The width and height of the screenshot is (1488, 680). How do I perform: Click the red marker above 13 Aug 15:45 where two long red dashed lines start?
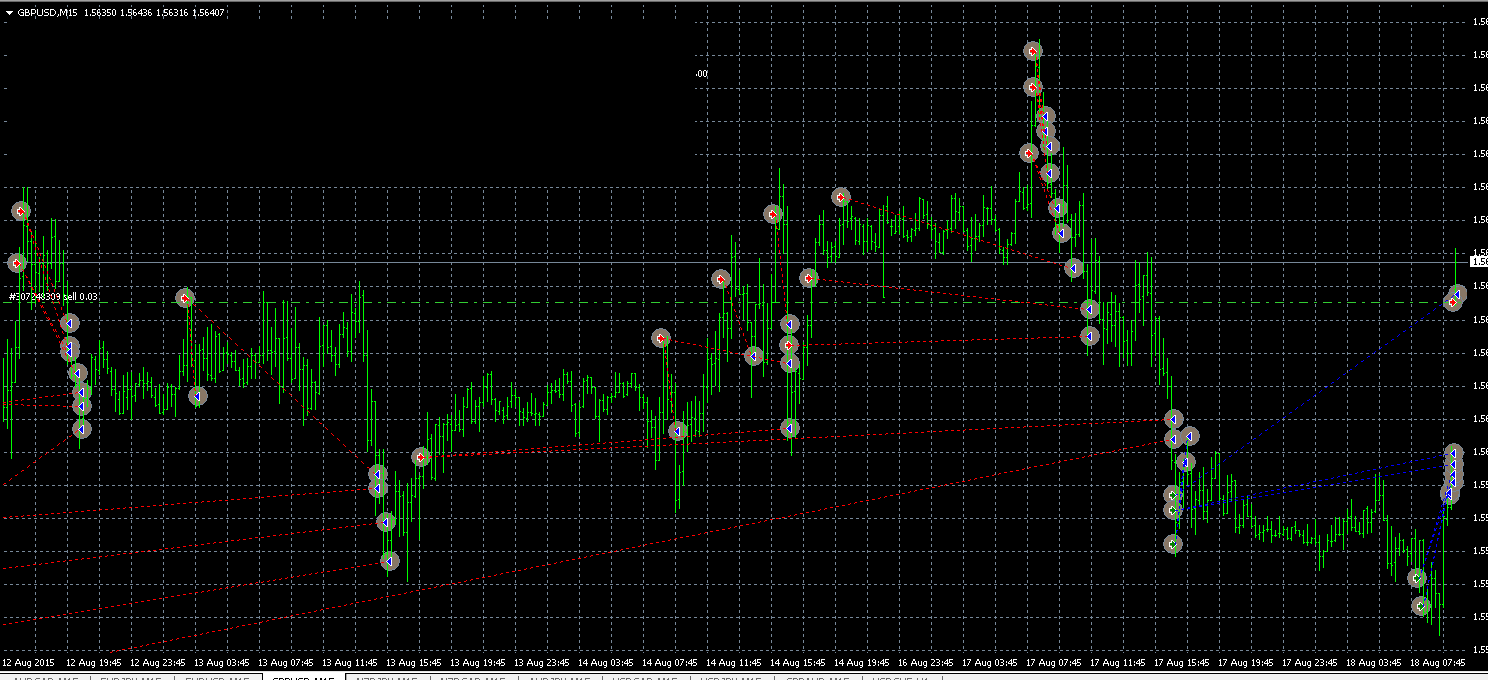[421, 457]
